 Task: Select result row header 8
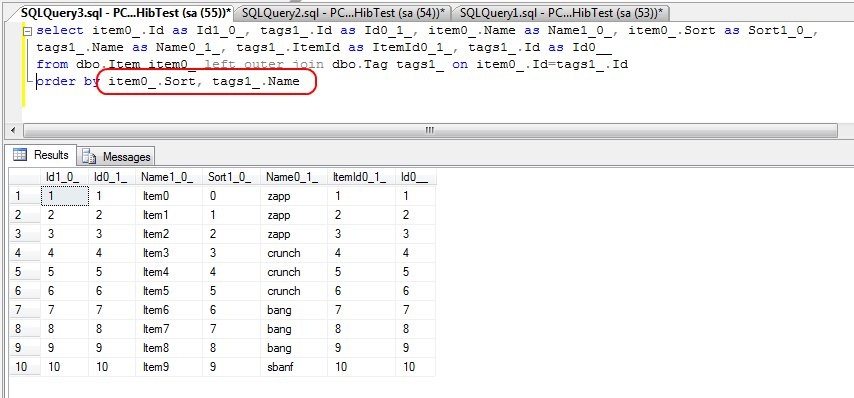[x=25, y=329]
